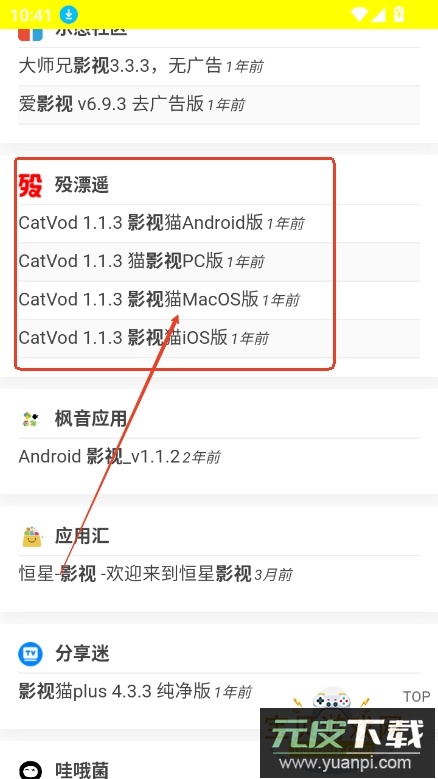The image size is (438, 779).
Task: Tap the 枫音应用 colorful source icon
Action: pos(30,419)
